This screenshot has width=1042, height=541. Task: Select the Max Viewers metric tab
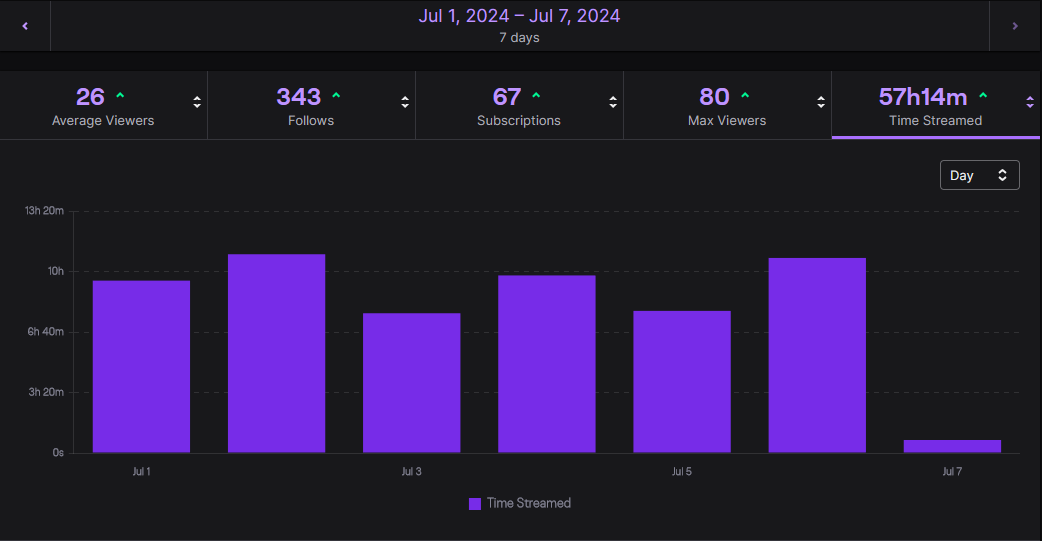coord(728,105)
